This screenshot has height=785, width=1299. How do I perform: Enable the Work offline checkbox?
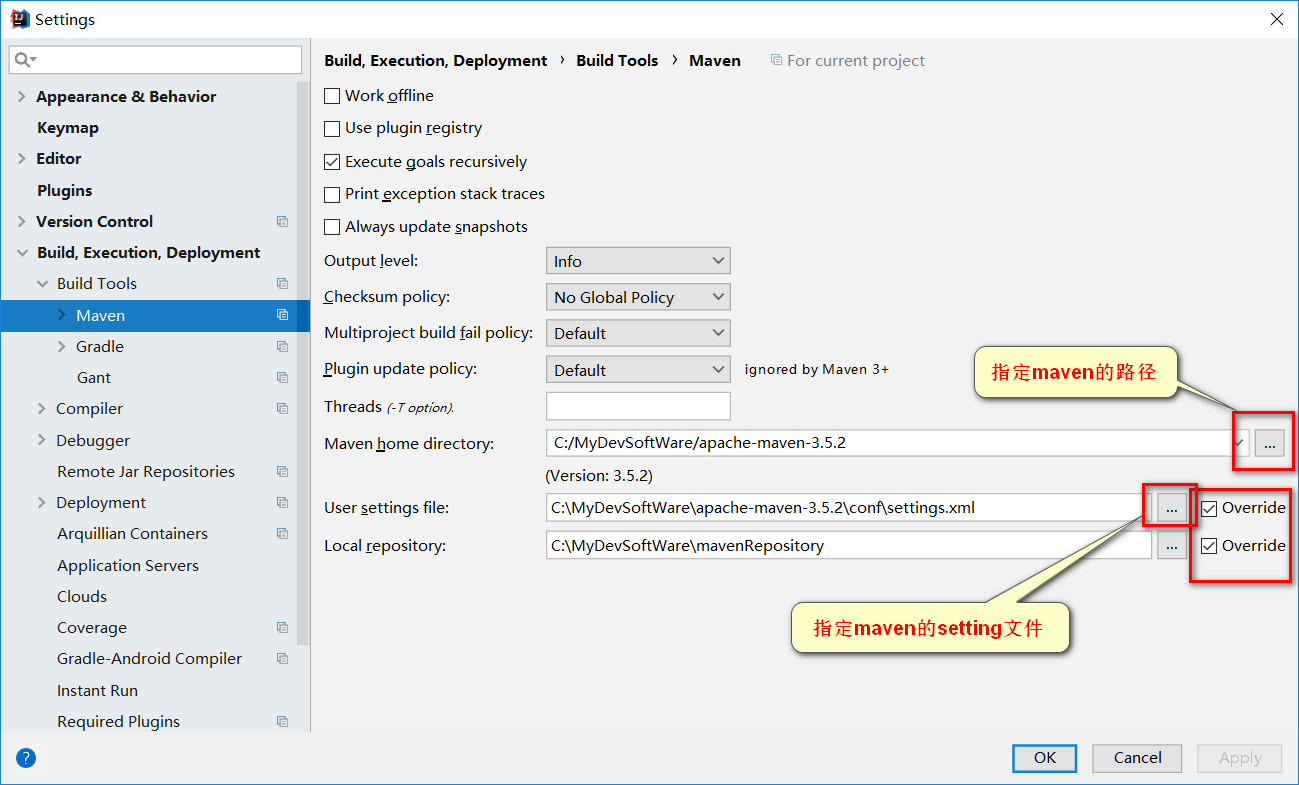333,96
